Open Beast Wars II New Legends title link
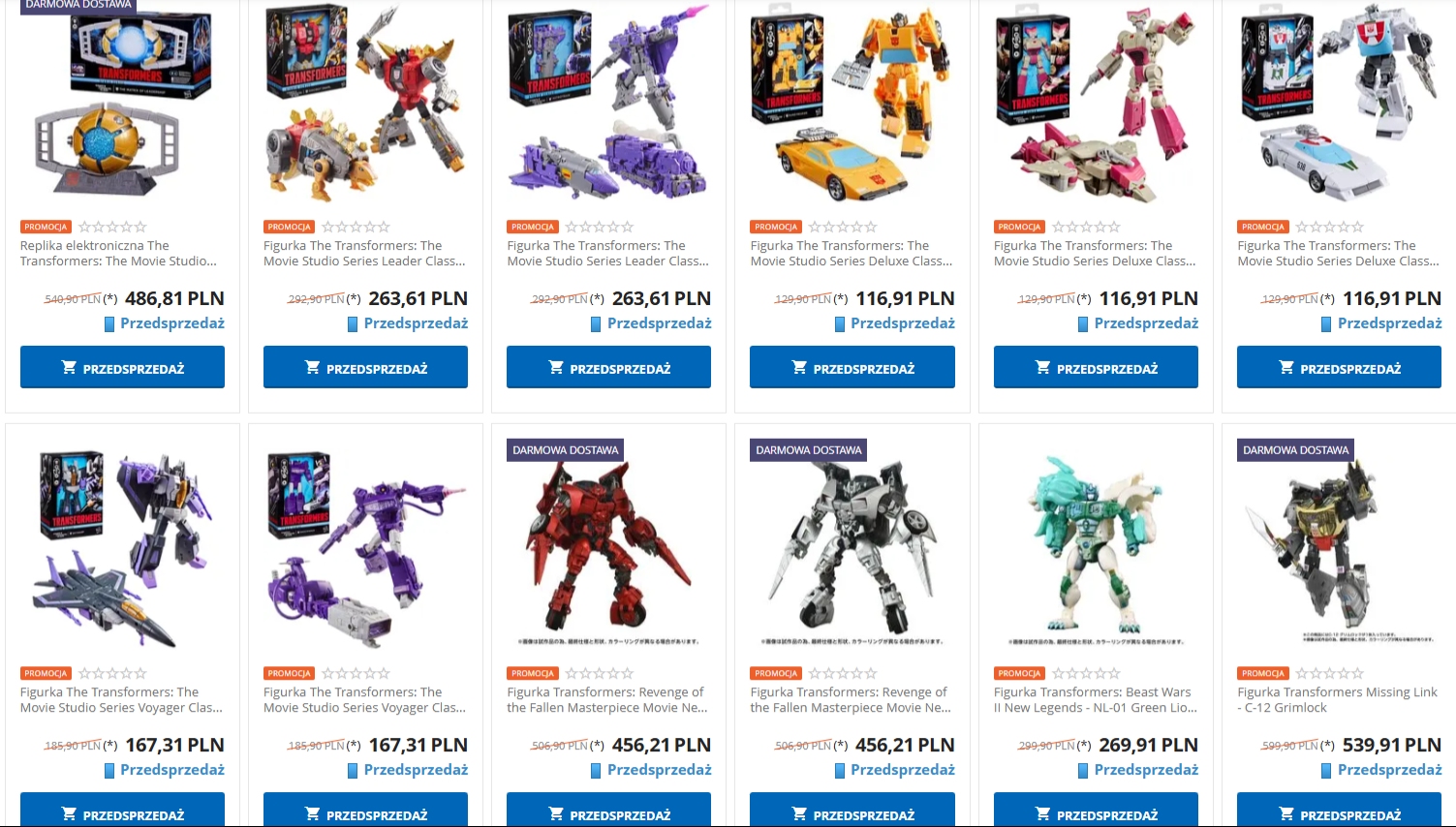 [1095, 700]
